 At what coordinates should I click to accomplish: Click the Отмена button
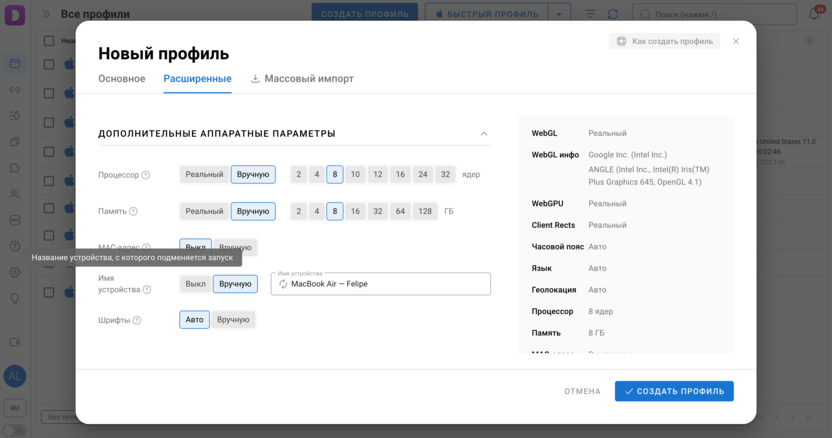583,391
